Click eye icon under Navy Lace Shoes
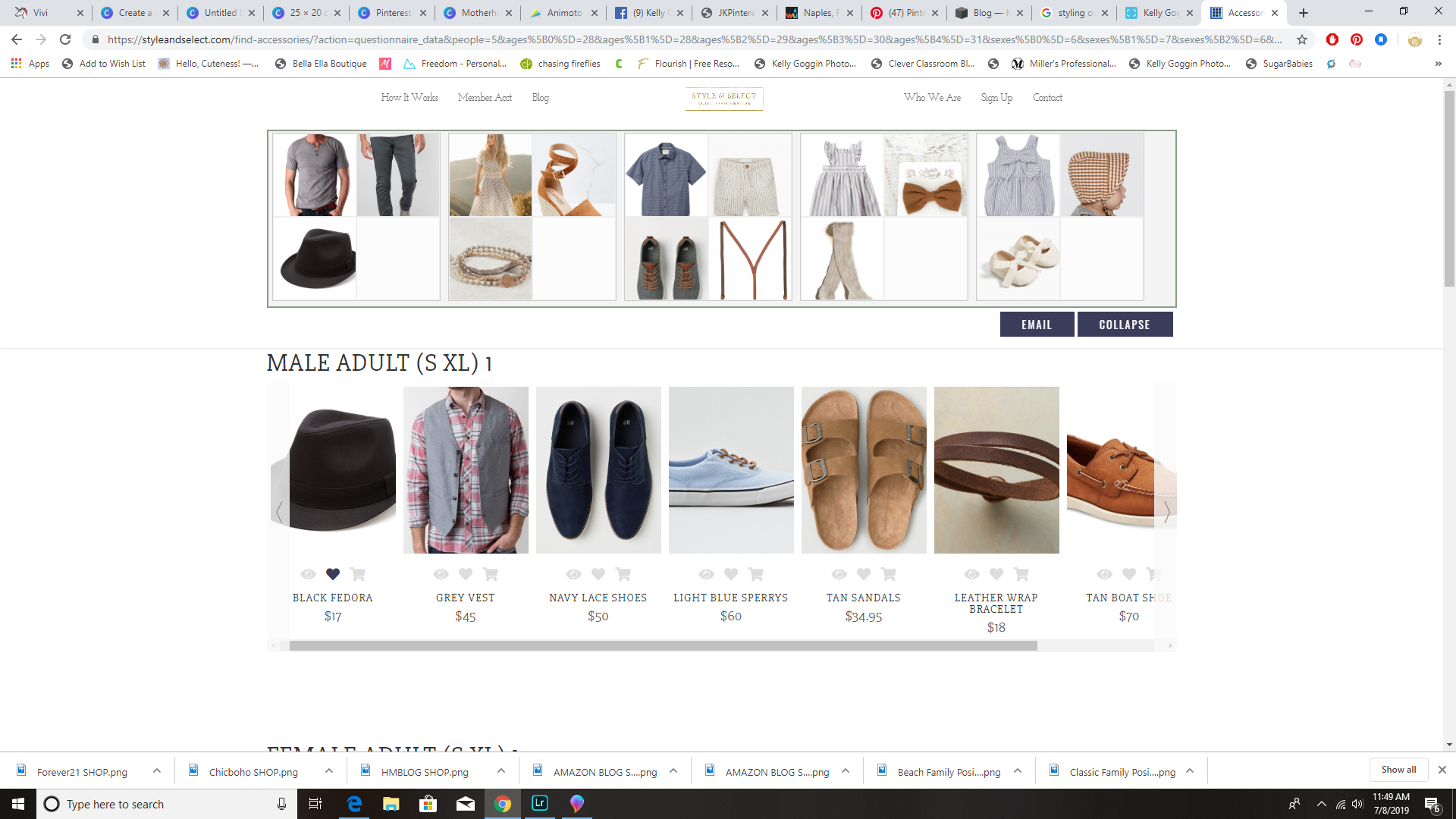Screen dimensions: 1456x819 [x=573, y=574]
